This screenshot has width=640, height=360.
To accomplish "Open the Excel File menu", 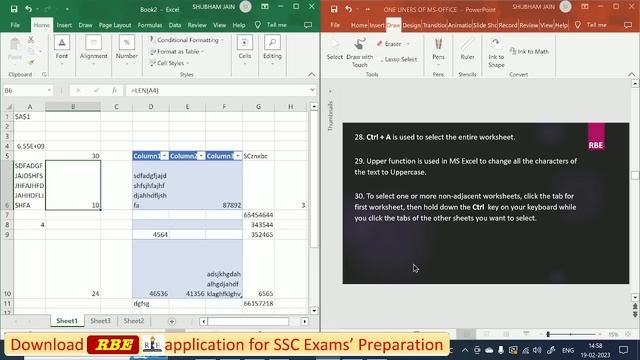I will 15,25.
